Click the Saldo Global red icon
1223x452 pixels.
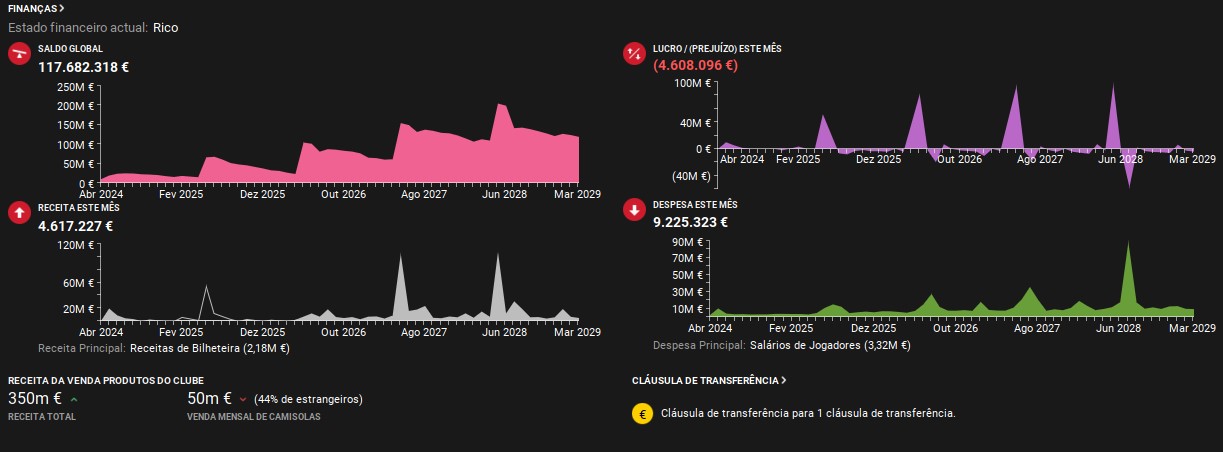click(19, 55)
